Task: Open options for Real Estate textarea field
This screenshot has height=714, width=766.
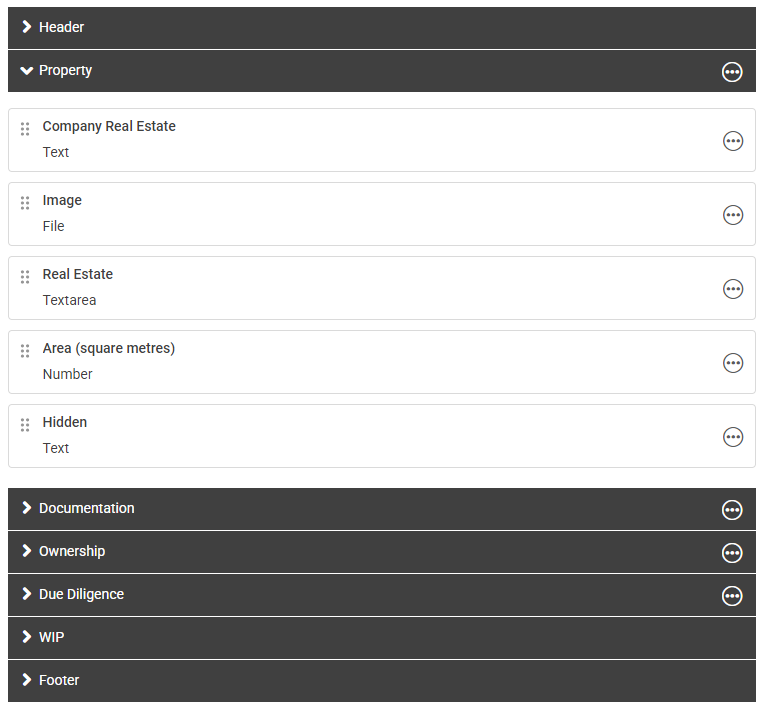Action: pyautogui.click(x=733, y=289)
